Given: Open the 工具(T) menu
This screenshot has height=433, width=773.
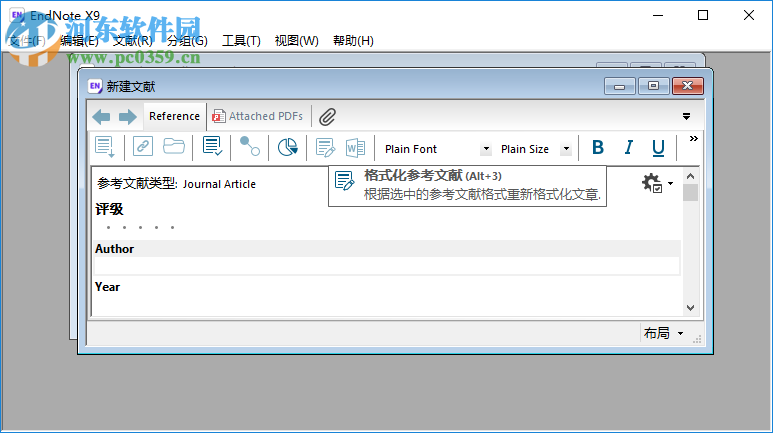Looking at the screenshot, I should click(241, 40).
